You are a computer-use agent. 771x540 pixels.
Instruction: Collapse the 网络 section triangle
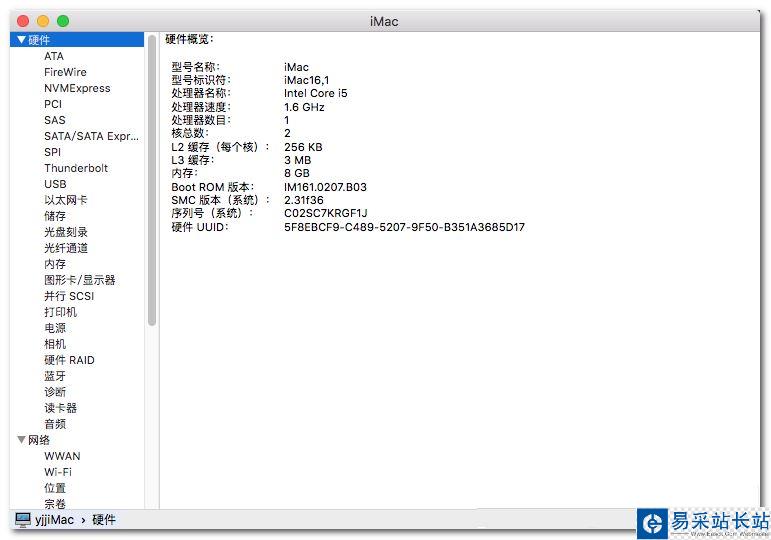tap(21, 440)
